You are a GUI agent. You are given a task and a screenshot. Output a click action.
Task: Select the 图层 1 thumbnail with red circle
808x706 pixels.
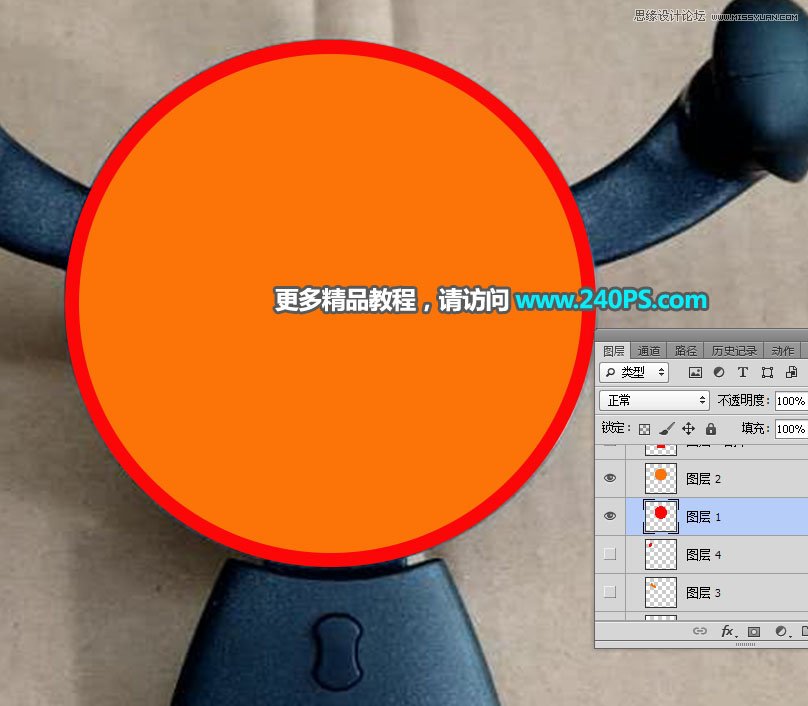tap(661, 516)
